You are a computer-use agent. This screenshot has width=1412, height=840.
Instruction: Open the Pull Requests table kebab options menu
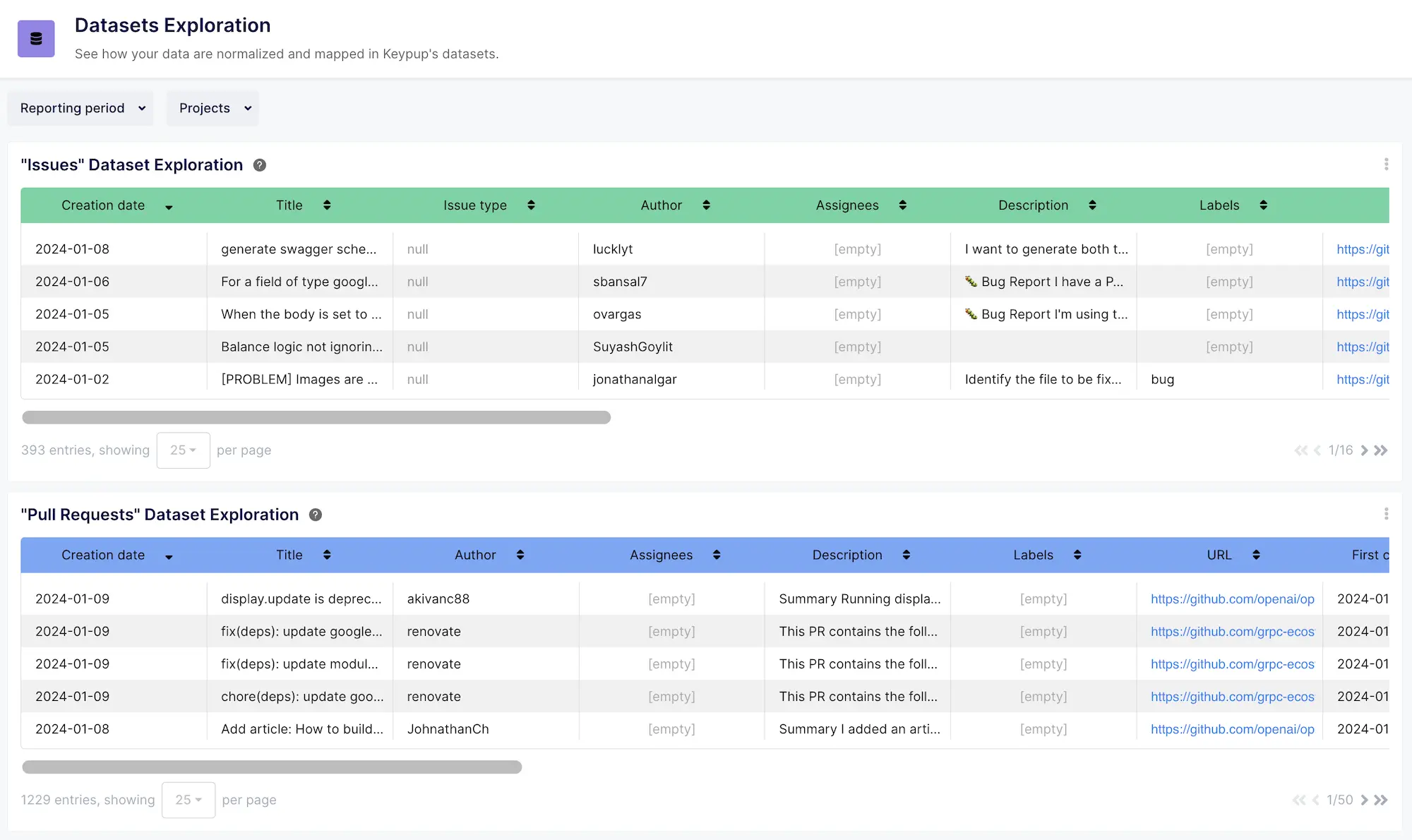[1386, 514]
